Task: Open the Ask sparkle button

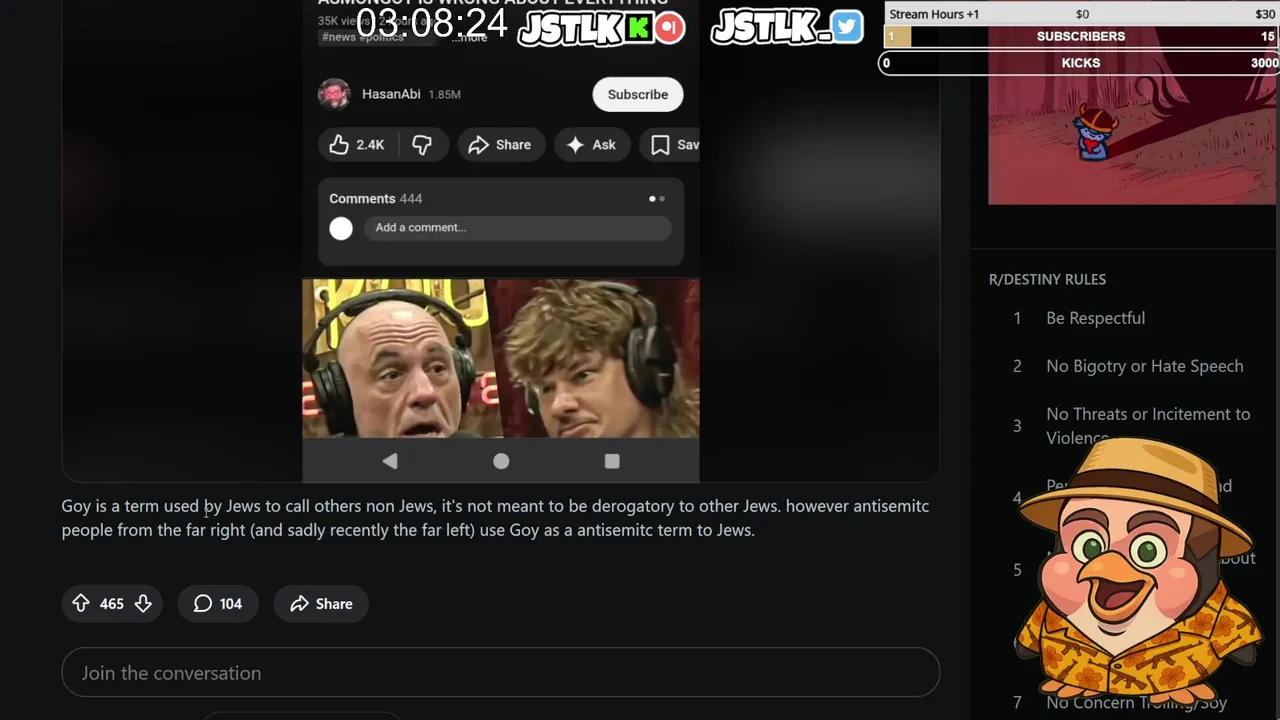Action: click(x=591, y=145)
